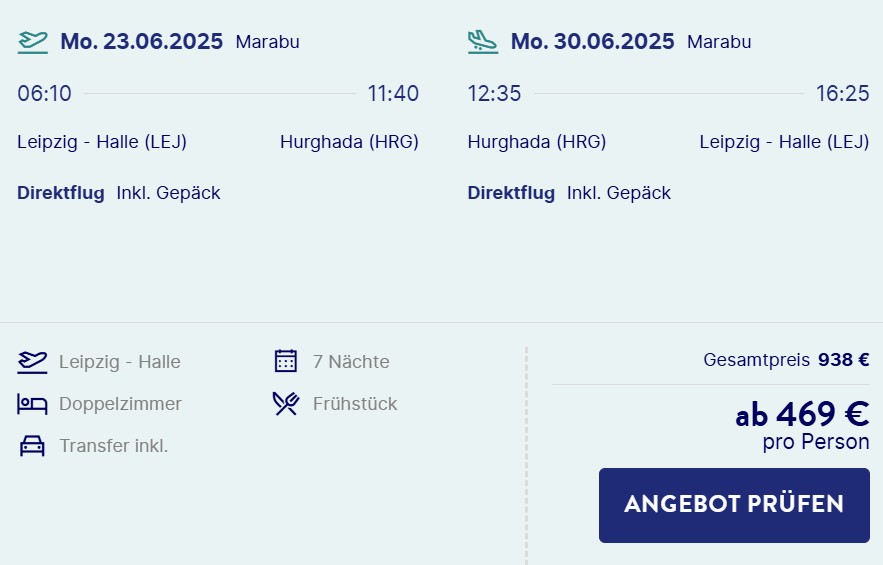Viewport: 883px width, 565px height.
Task: Click the cutlery icon for Frühstück
Action: tap(286, 403)
